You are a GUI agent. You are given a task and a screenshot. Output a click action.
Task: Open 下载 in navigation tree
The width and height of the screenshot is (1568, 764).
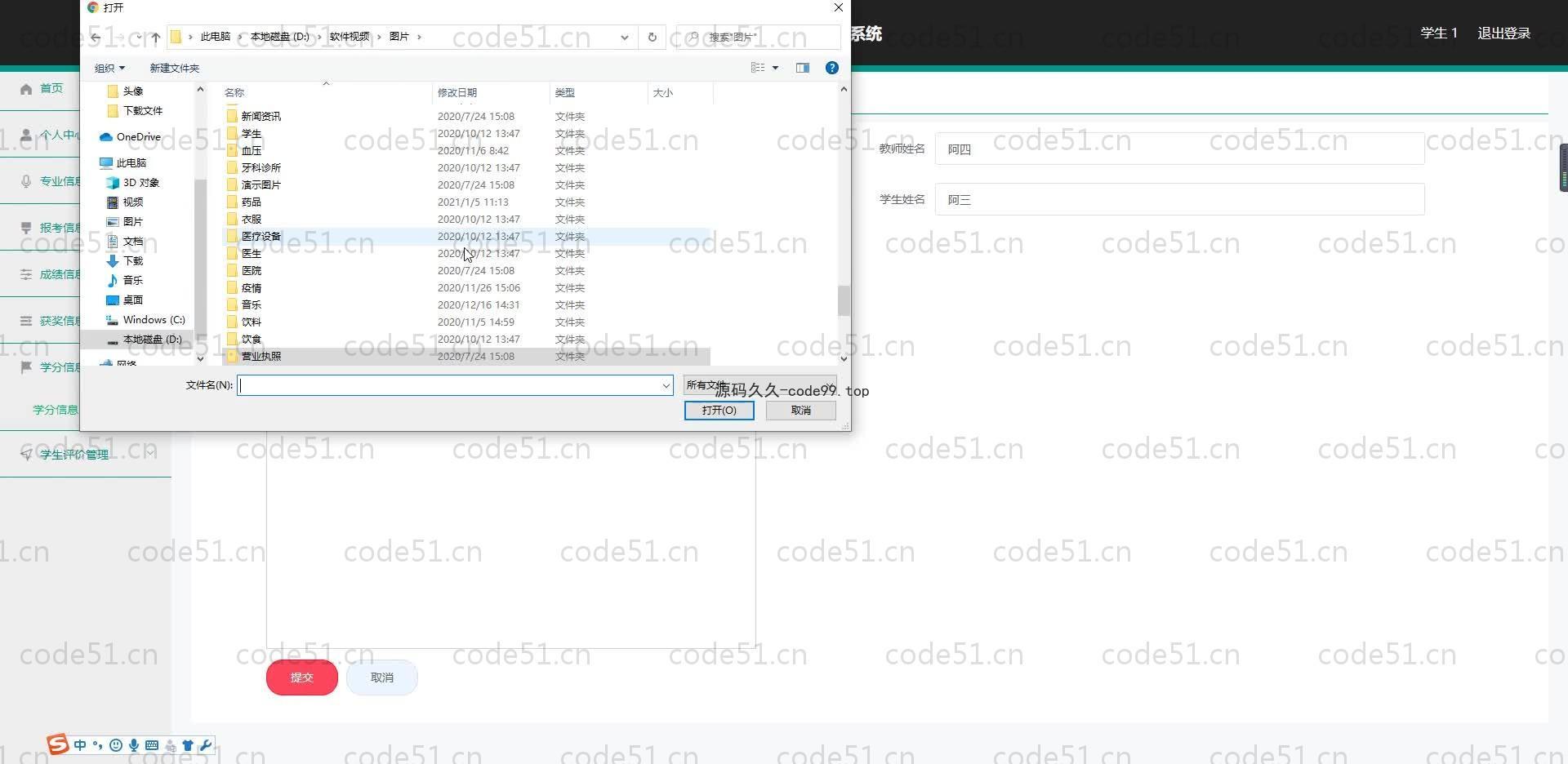[125, 261]
